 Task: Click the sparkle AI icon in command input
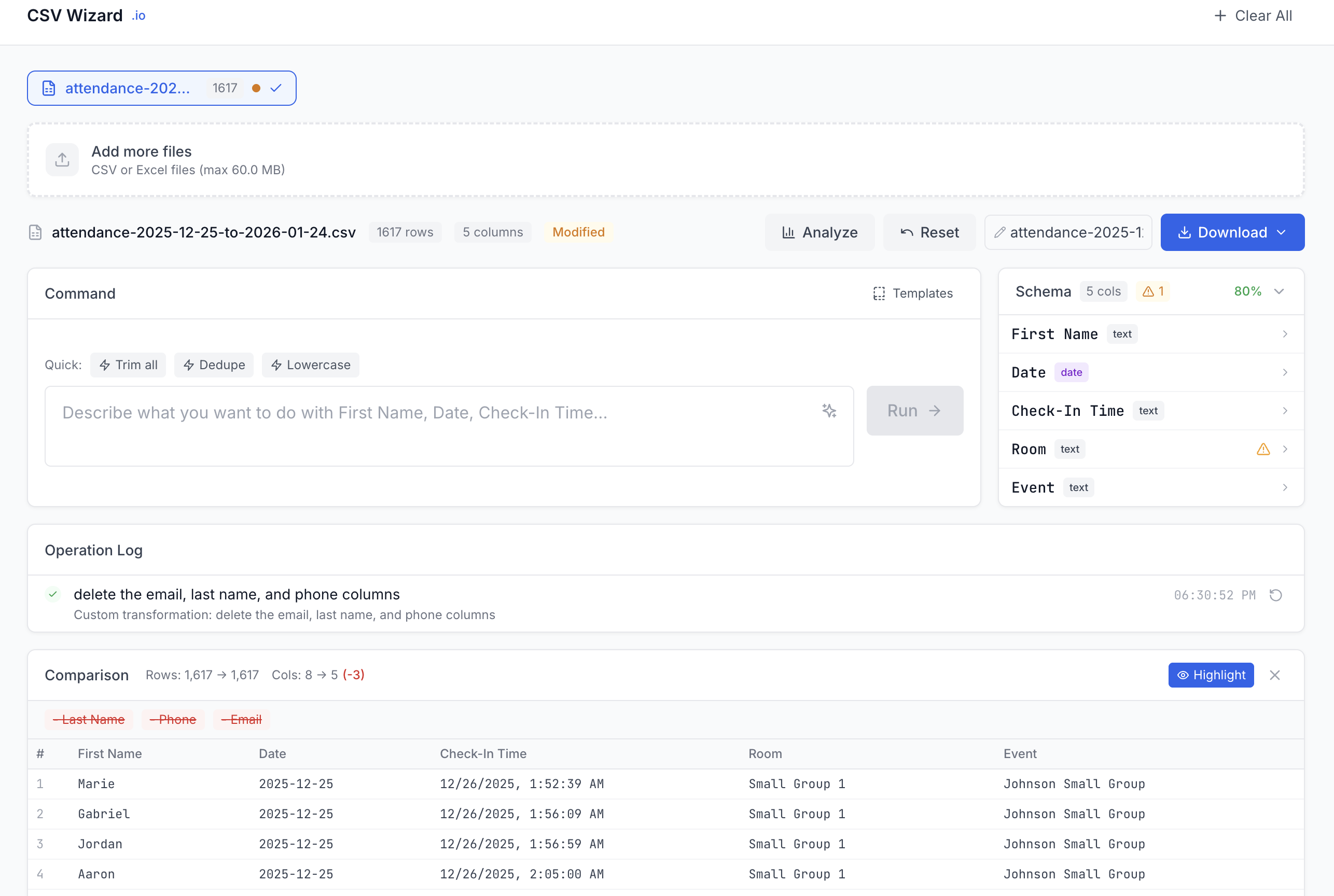pos(829,410)
